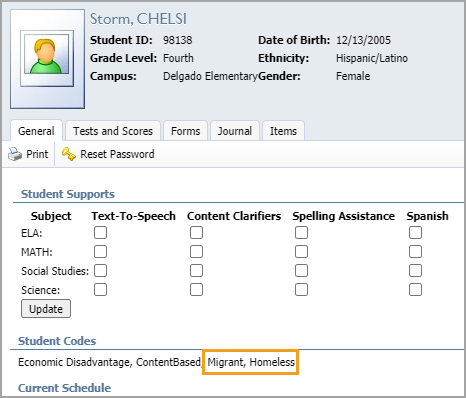This screenshot has width=466, height=398.
Task: Enable Content Clarifiers for Social Studies
Action: click(196, 271)
